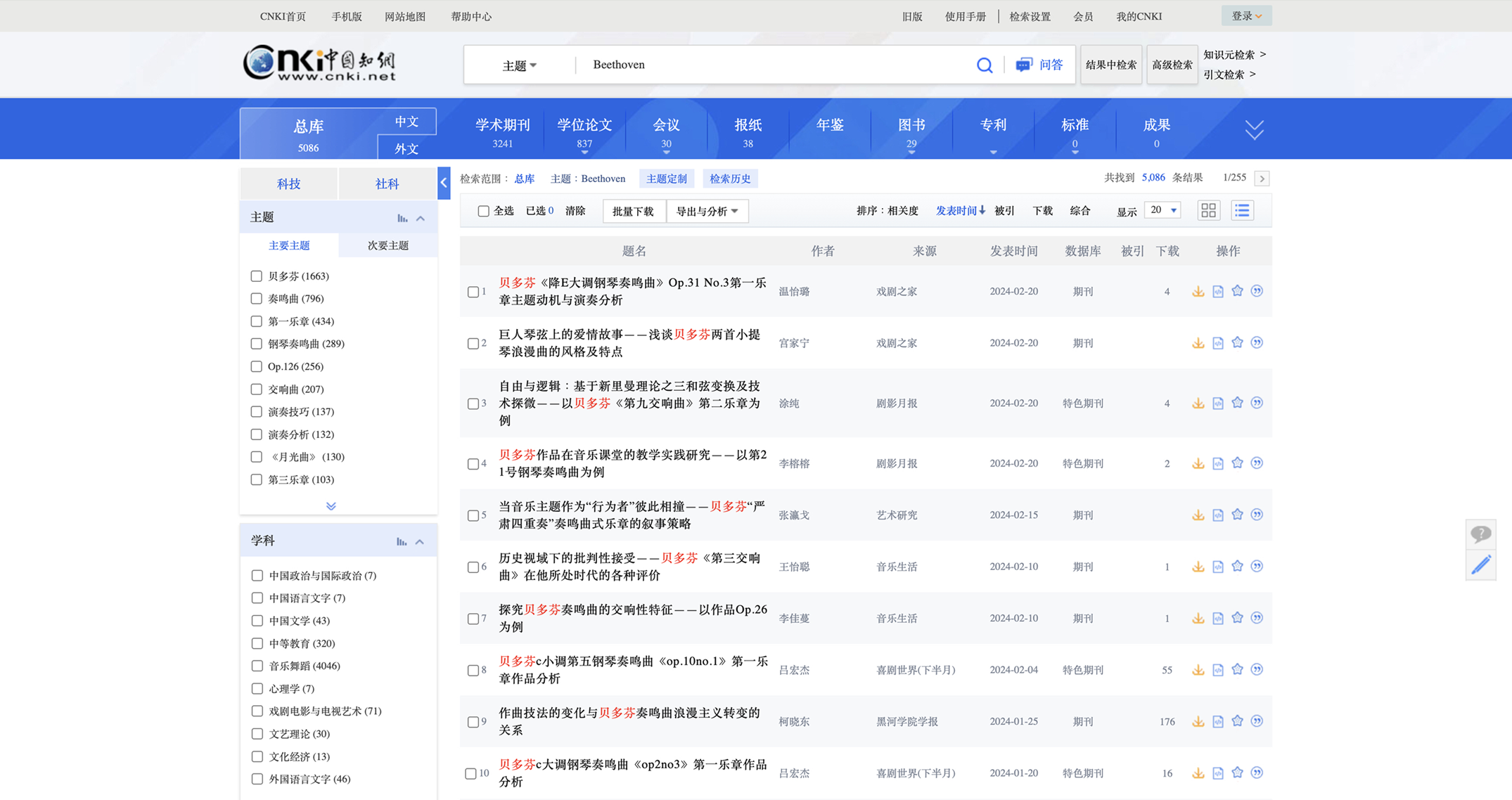This screenshot has height=800, width=1512.
Task: Click the CNKI 中国知网 logo
Action: click(320, 63)
